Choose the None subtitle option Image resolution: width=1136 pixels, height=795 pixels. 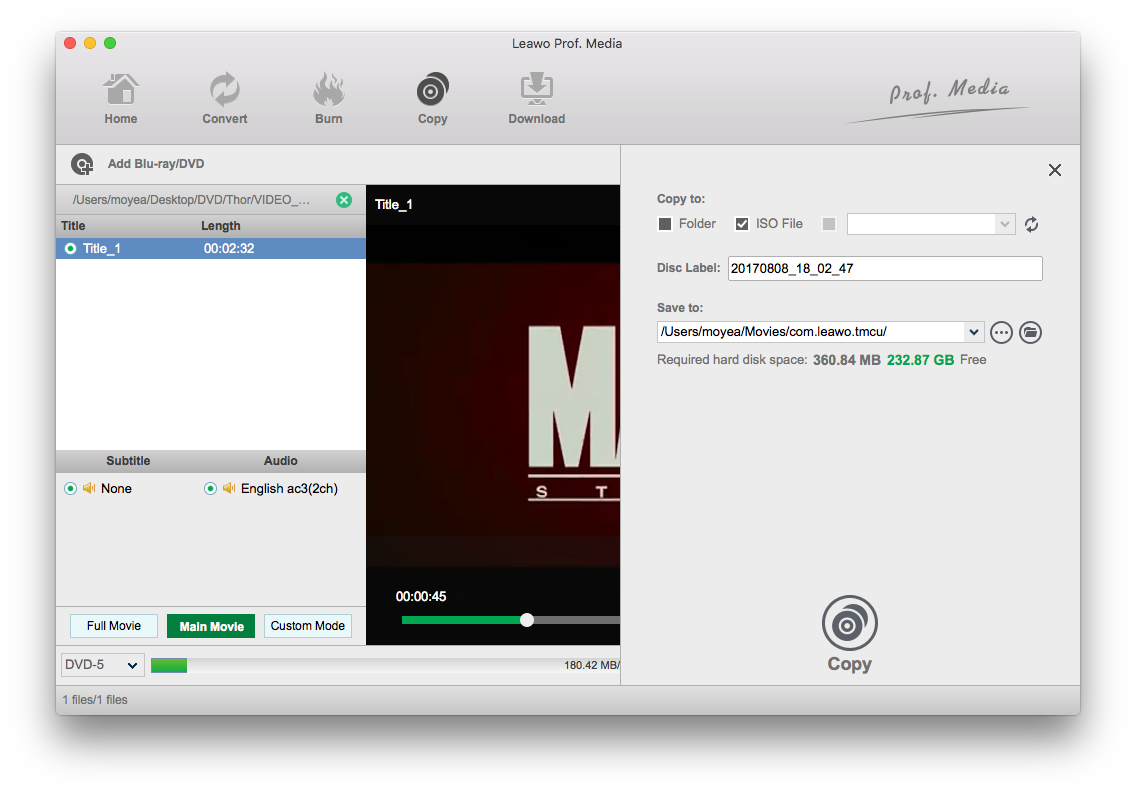click(70, 488)
